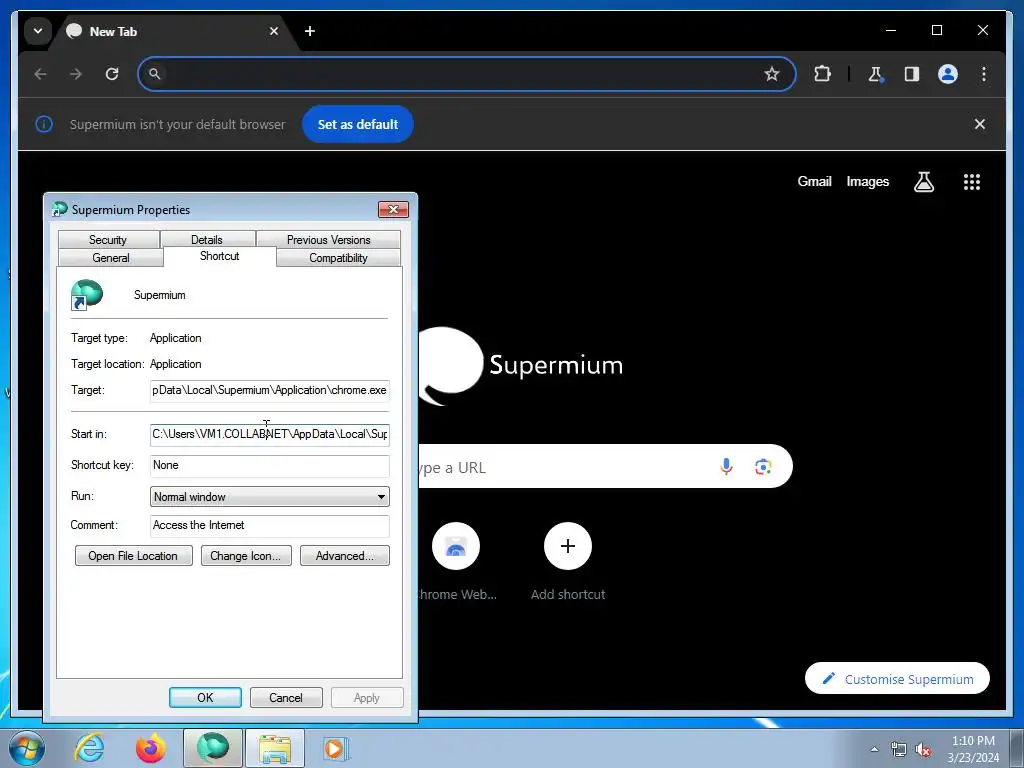
Task: Launch Firefox from the taskbar
Action: [151, 748]
